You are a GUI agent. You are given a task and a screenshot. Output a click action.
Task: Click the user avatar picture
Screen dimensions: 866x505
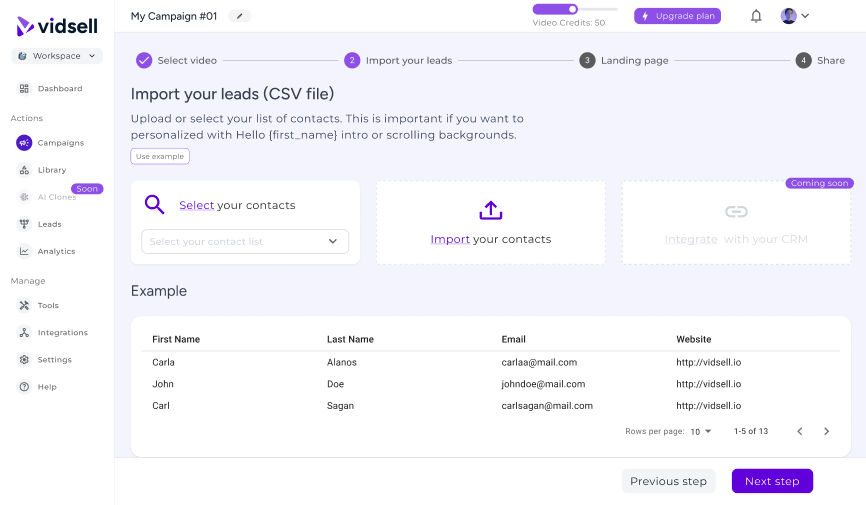coord(789,16)
